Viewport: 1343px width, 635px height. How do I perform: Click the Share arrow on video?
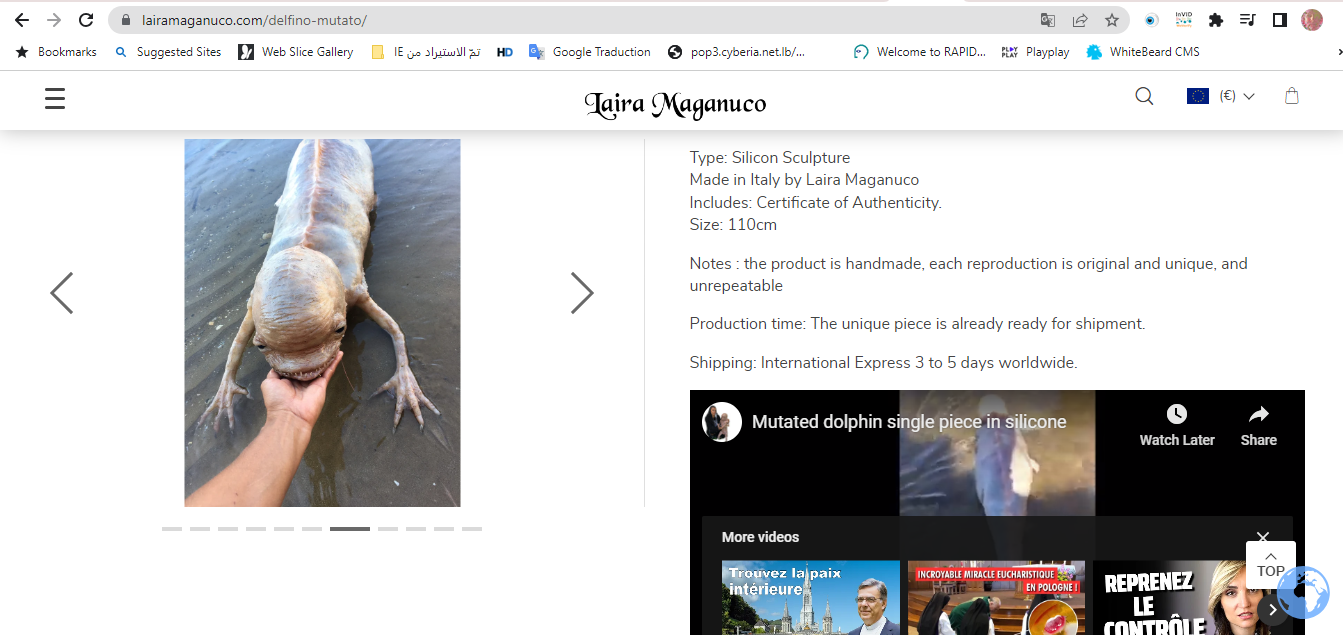pyautogui.click(x=1258, y=415)
